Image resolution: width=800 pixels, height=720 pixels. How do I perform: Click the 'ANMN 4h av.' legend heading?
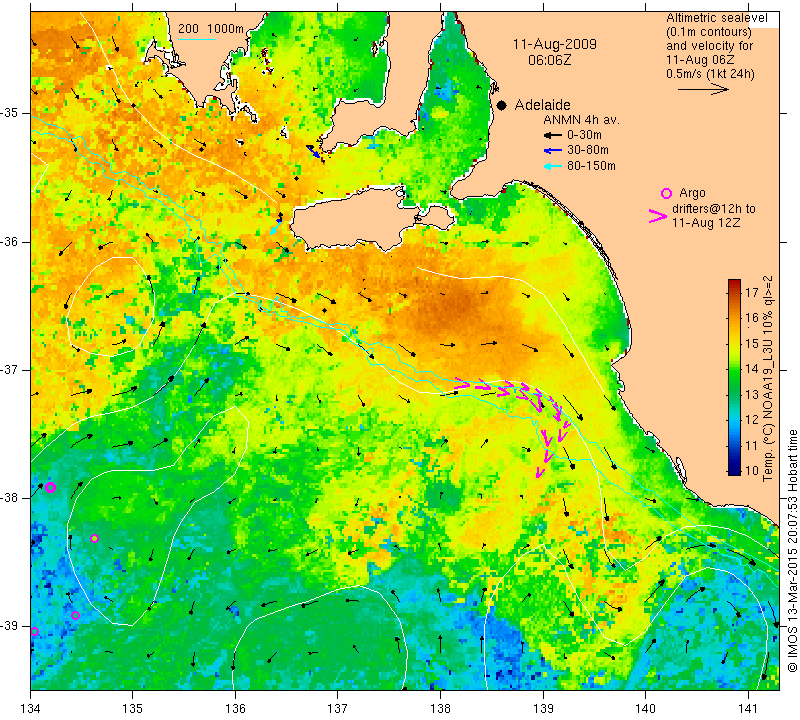(581, 120)
